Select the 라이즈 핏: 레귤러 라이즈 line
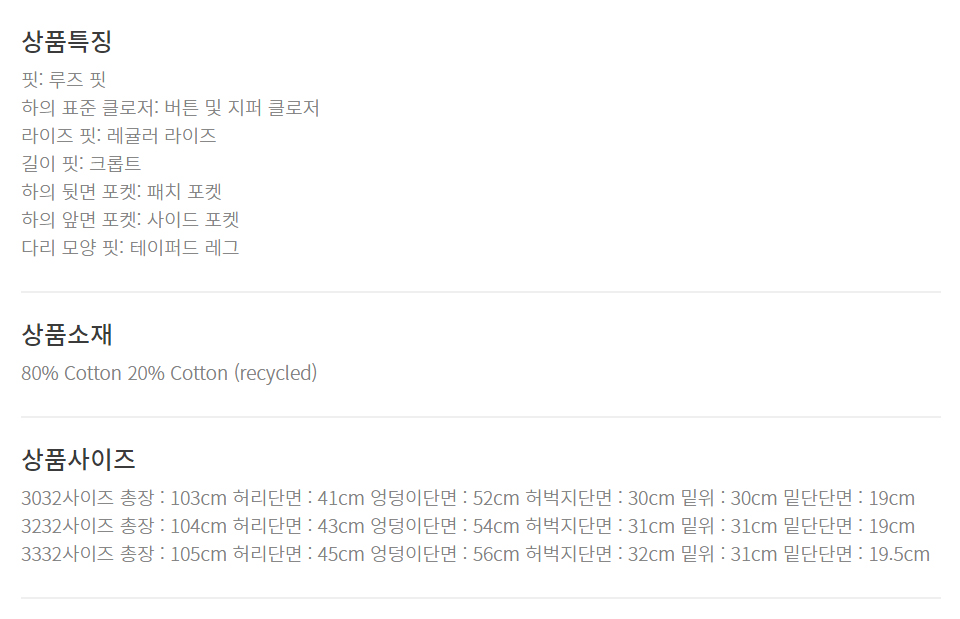960x619 pixels. pos(119,136)
